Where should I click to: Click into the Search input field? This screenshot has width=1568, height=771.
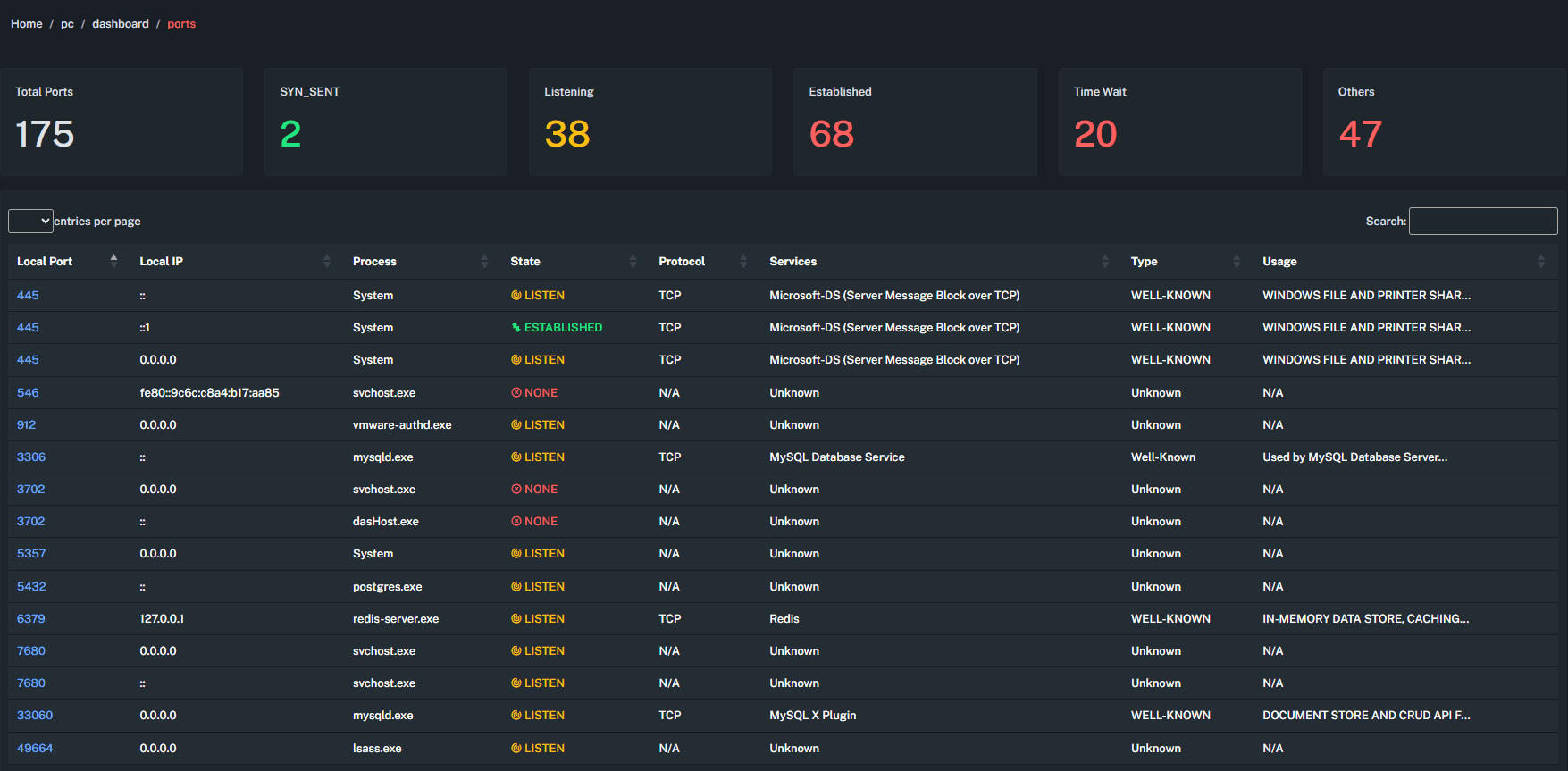coord(1482,221)
